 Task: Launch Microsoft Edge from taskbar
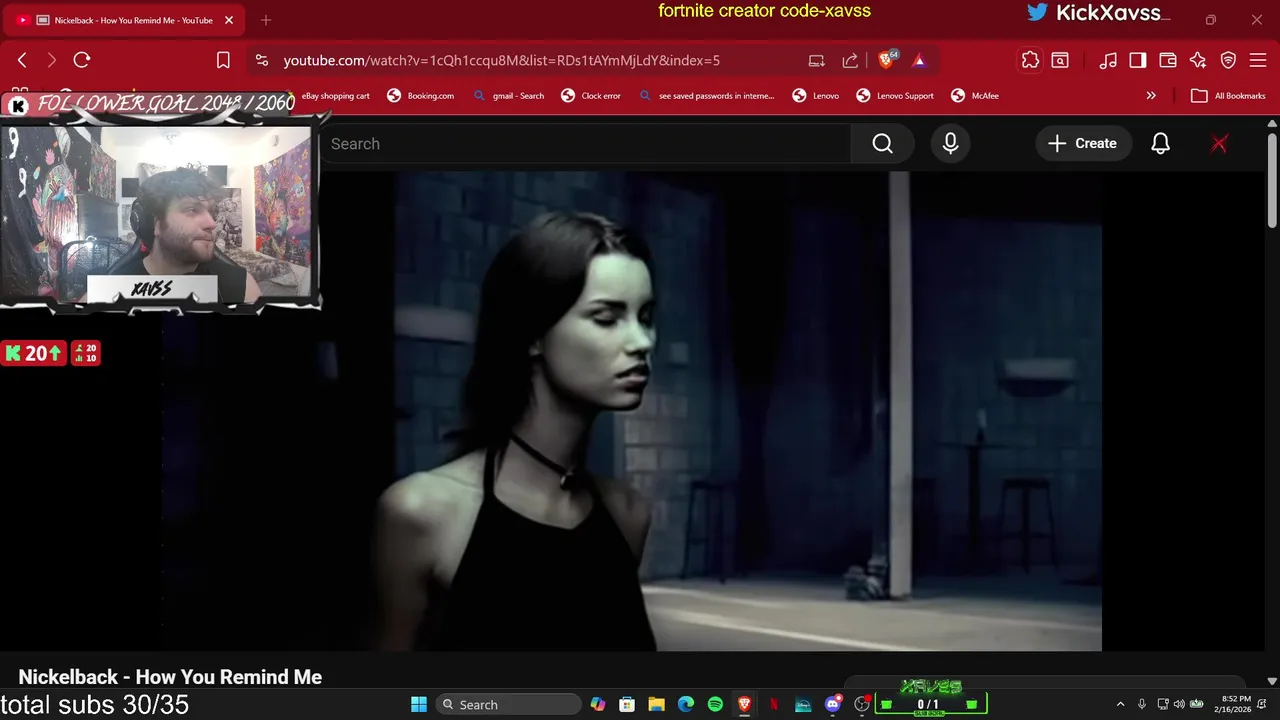coord(686,704)
